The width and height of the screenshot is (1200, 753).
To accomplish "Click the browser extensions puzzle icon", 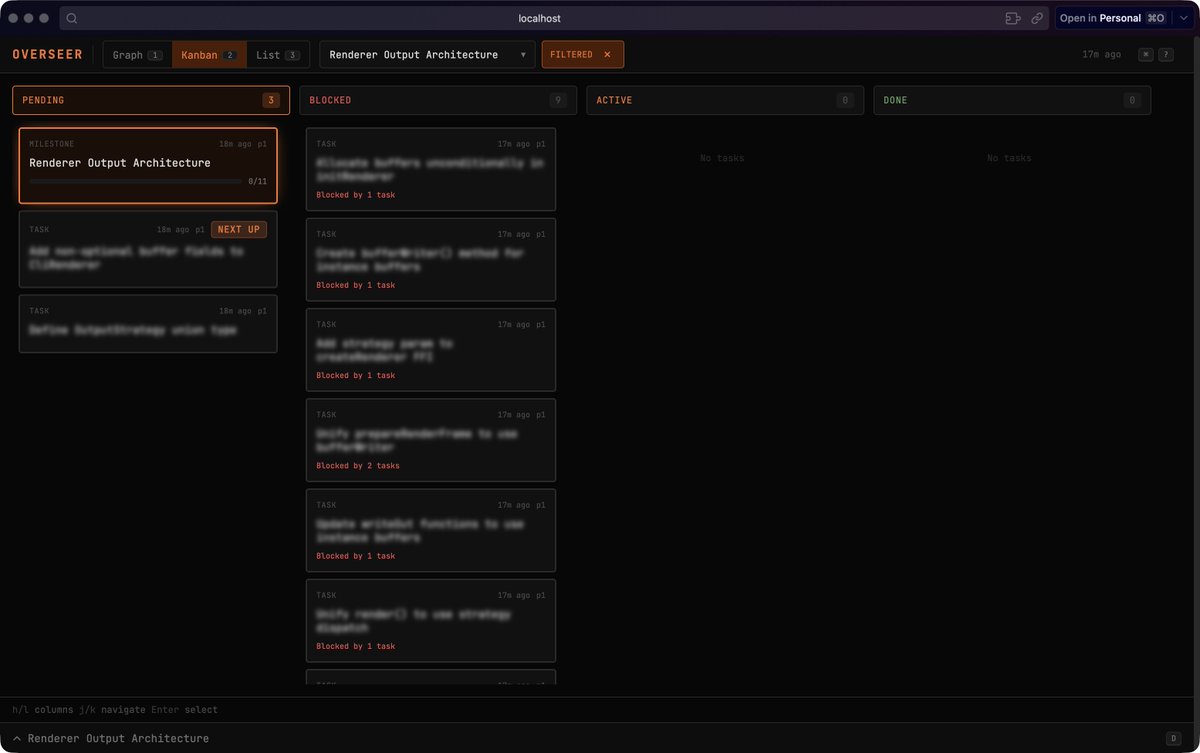I will click(1013, 18).
